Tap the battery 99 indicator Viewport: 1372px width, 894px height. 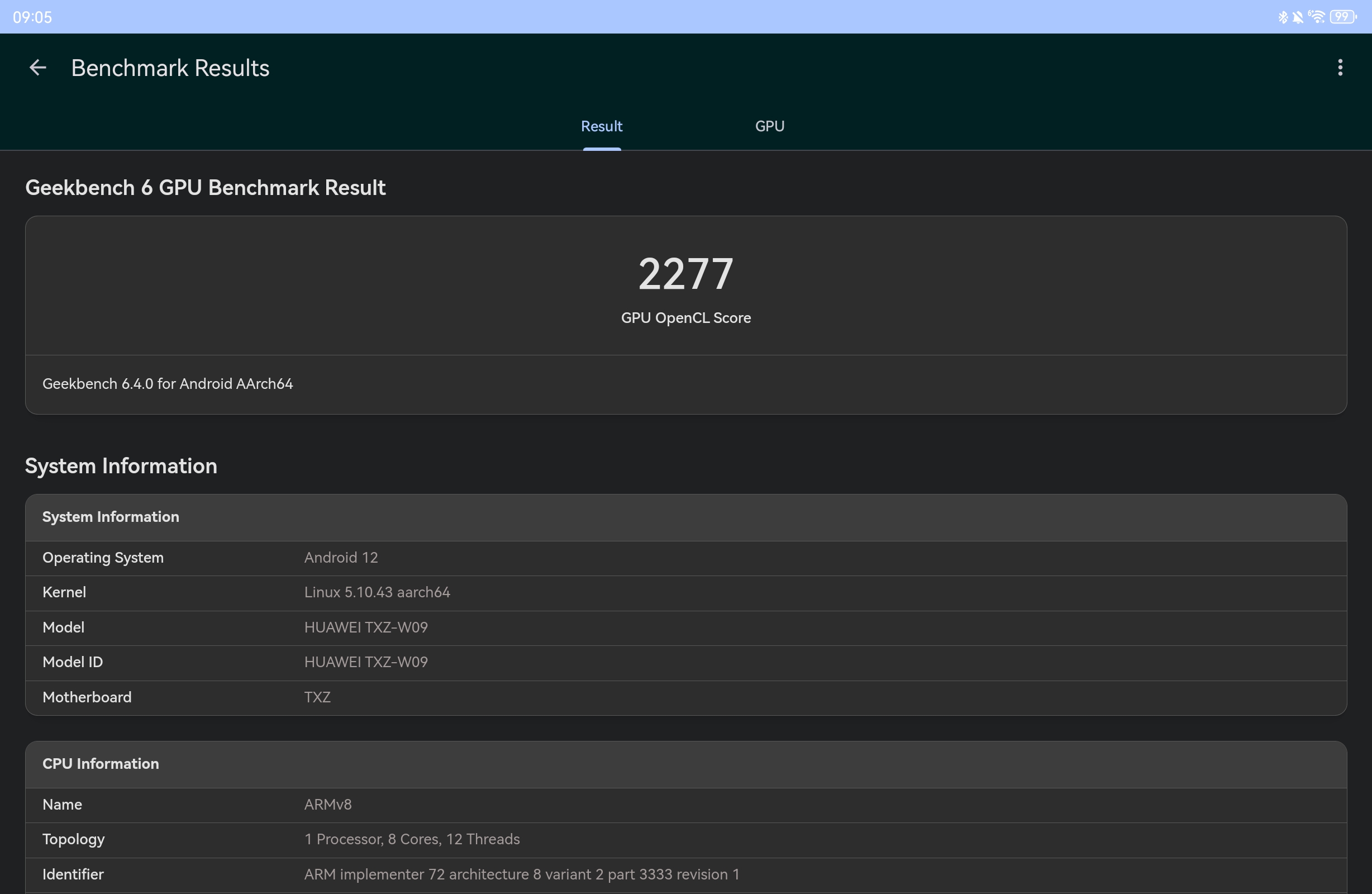(x=1343, y=17)
